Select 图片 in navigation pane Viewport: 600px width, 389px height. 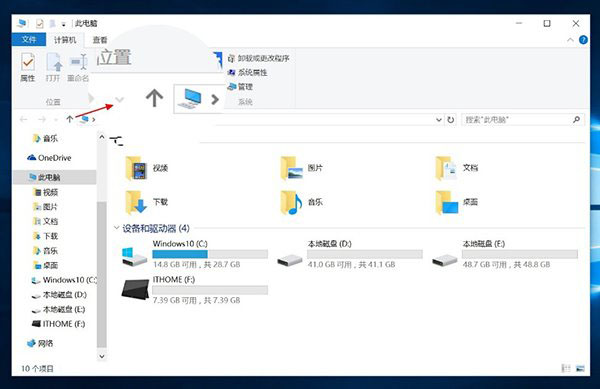tap(46, 207)
